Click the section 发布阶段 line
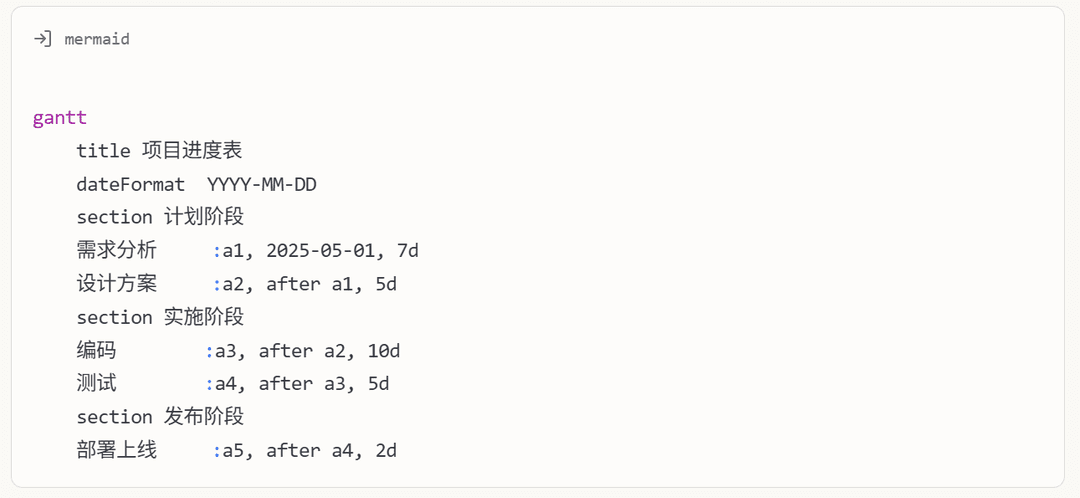 pyautogui.click(x=160, y=417)
